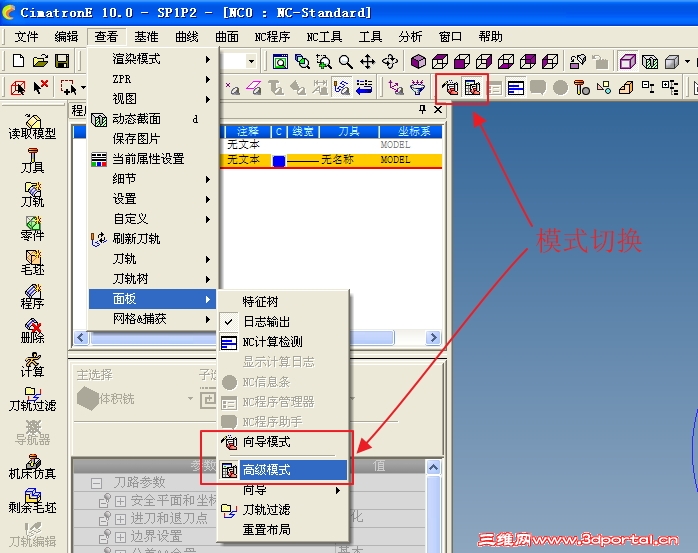Click the Zoom magnifier icon
This screenshot has height=553, width=698.
tap(346, 61)
